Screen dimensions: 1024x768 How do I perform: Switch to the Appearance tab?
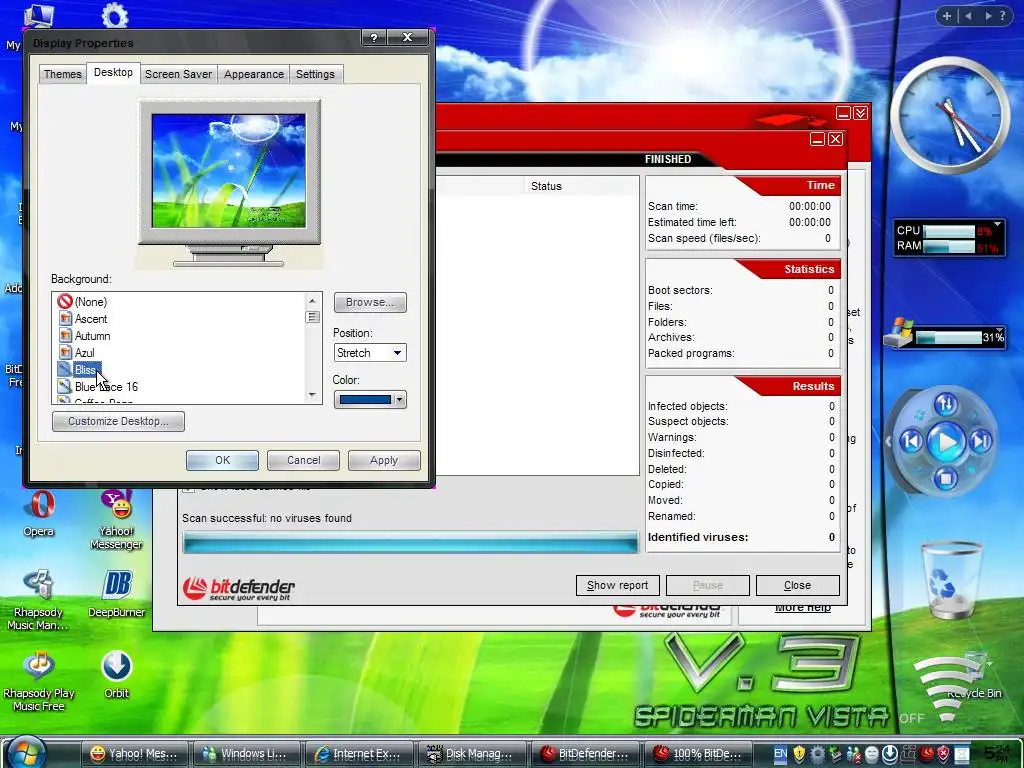click(x=253, y=74)
